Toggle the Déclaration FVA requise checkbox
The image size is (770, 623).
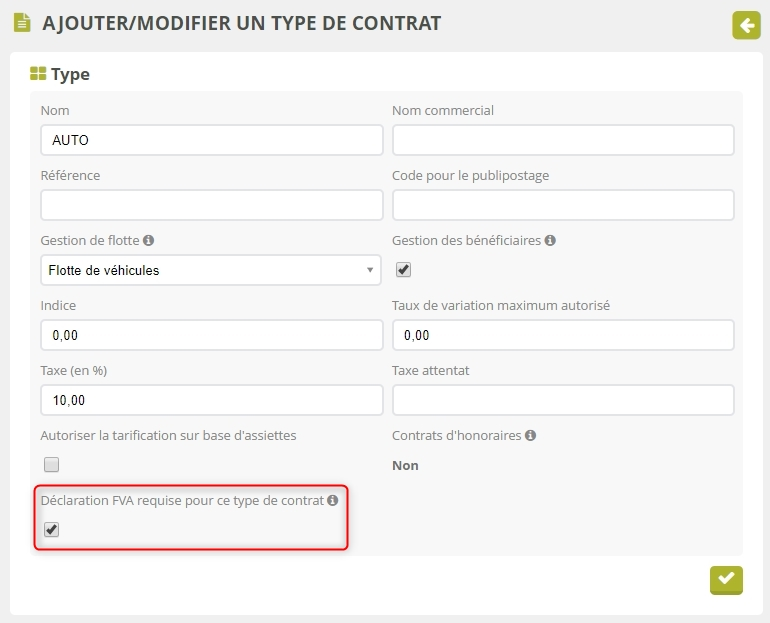tap(52, 529)
